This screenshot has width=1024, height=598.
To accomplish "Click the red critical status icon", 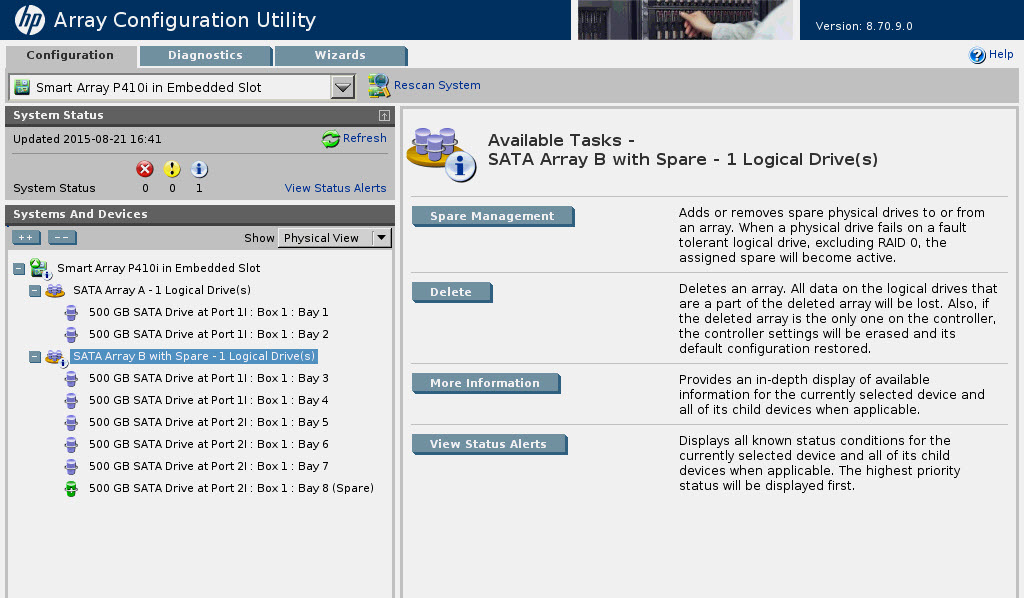I will 145,169.
